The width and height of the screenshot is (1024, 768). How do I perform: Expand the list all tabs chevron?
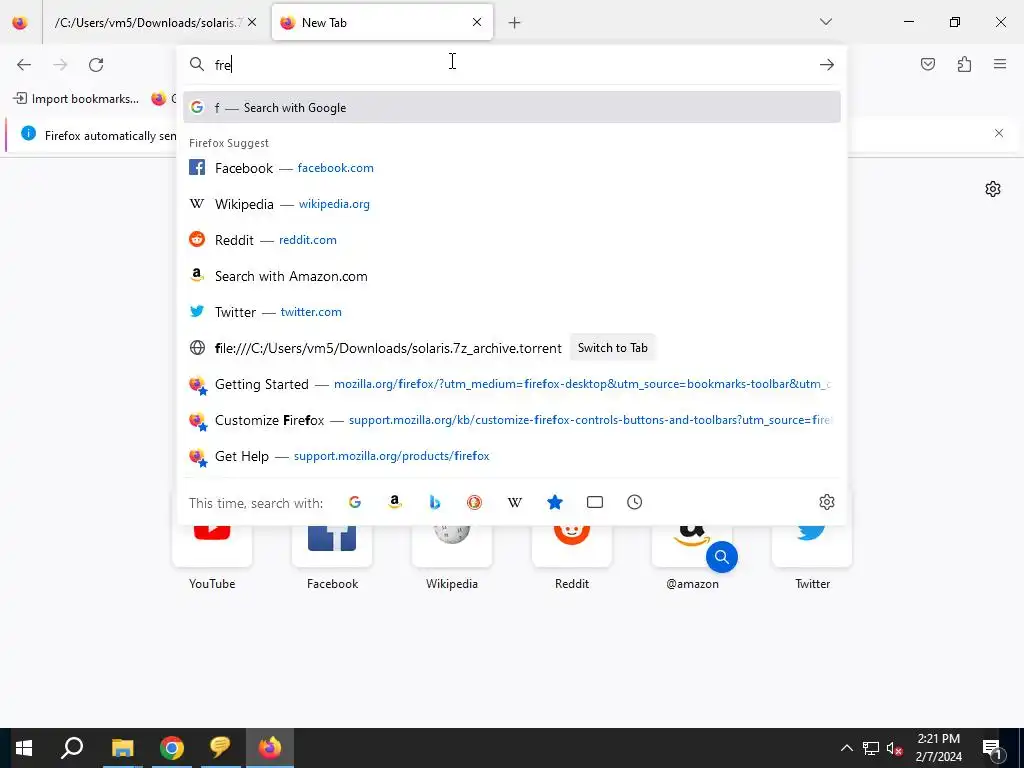[x=825, y=22]
